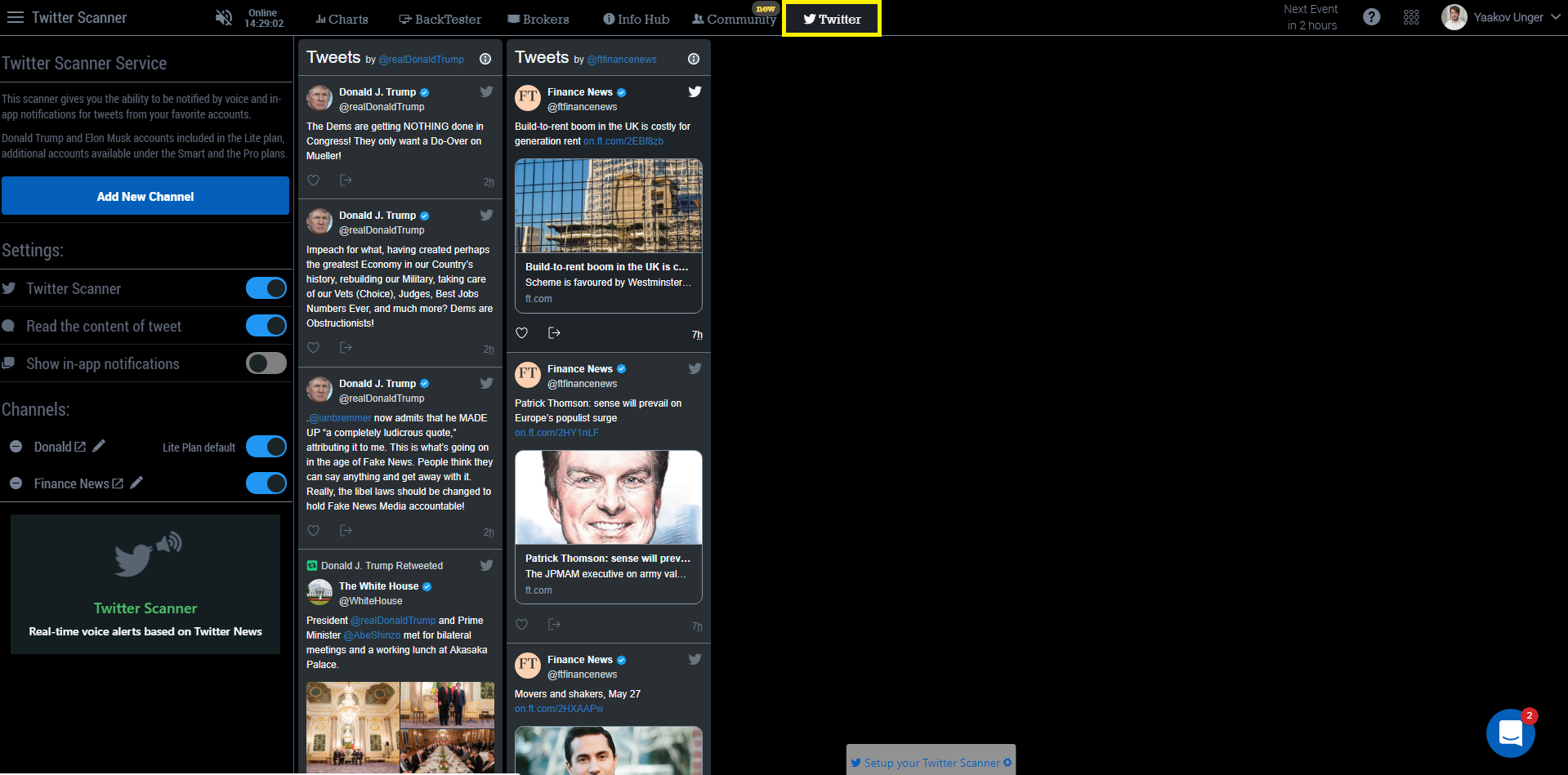Open the hamburger menu next to Twitter Scanner

(15, 17)
